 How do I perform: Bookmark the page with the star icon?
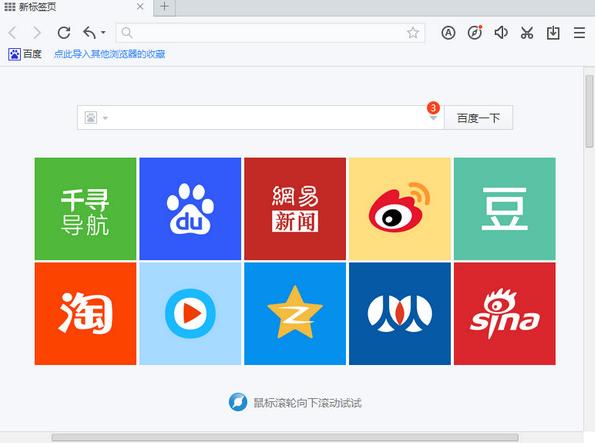[413, 33]
